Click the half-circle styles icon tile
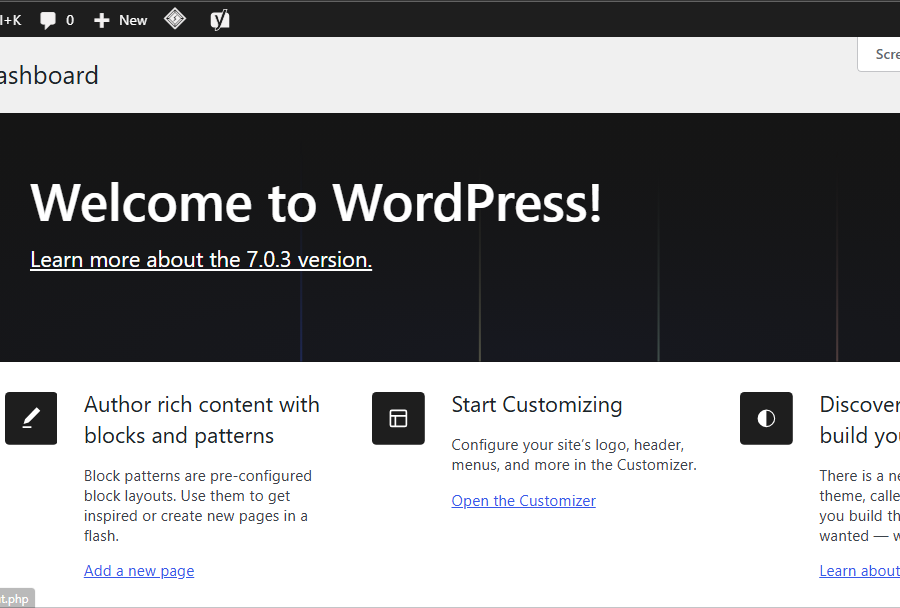Viewport: 900px width, 608px height. [x=766, y=419]
